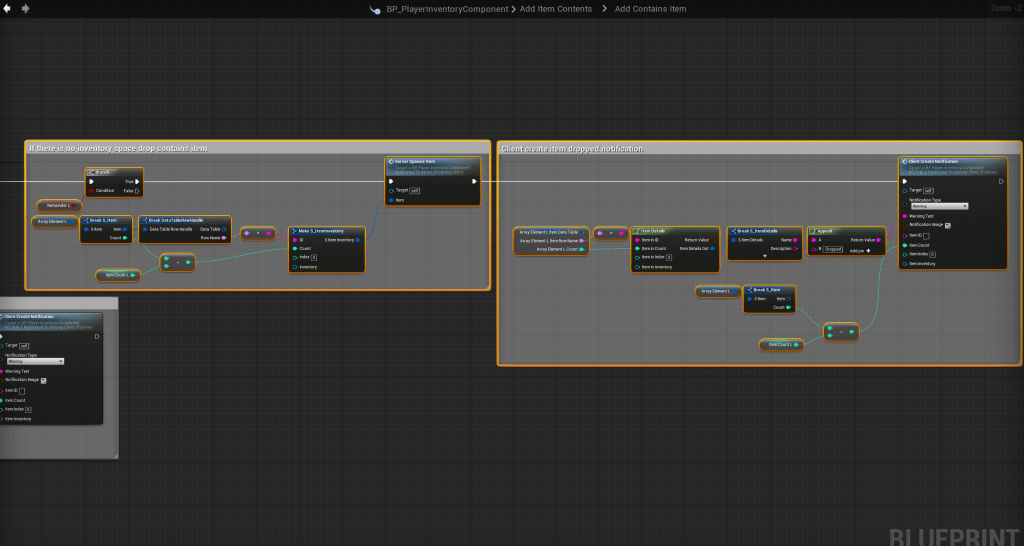The height and width of the screenshot is (546, 1024).
Task: Select 'Client create item dropped notification' comment title
Action: pos(572,148)
